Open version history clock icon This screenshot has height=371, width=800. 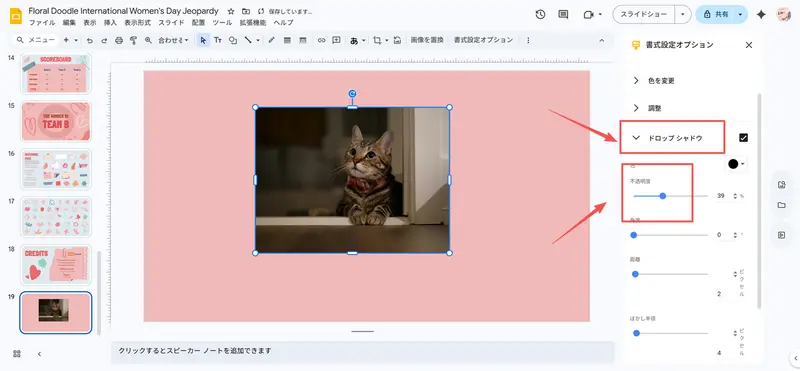540,14
